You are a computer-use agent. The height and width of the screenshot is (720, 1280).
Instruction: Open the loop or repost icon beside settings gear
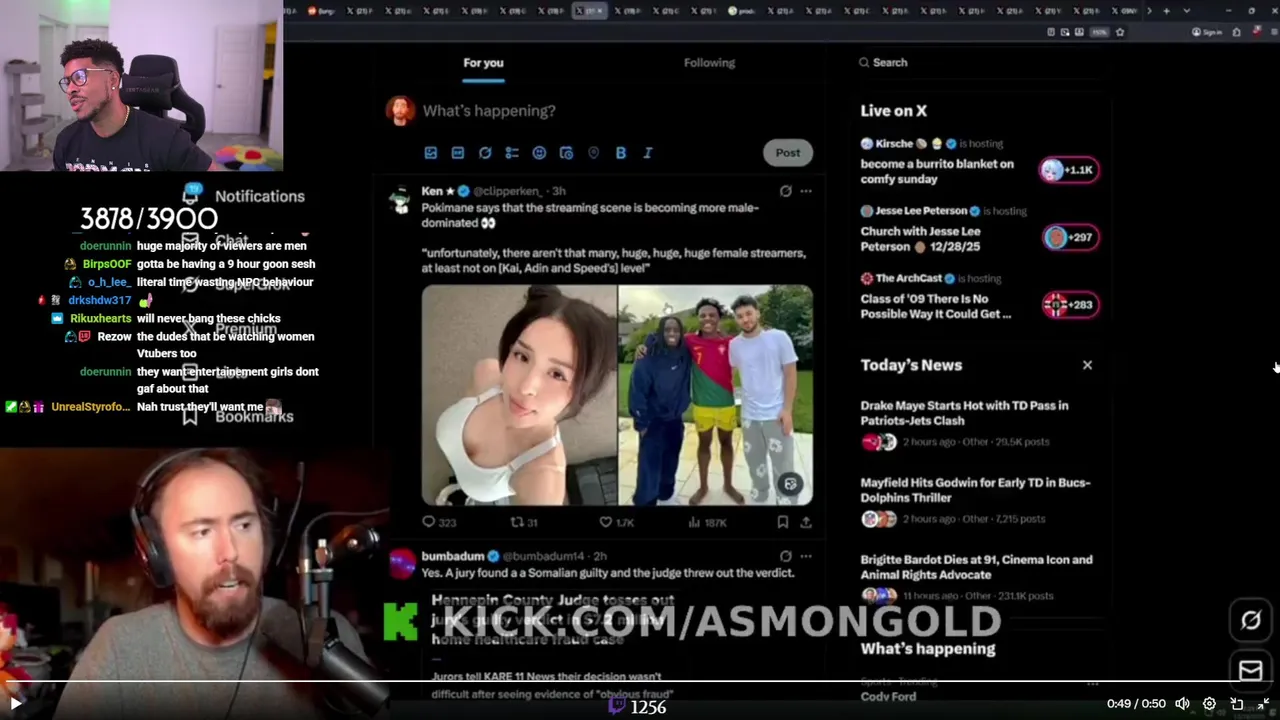pyautogui.click(x=1236, y=704)
